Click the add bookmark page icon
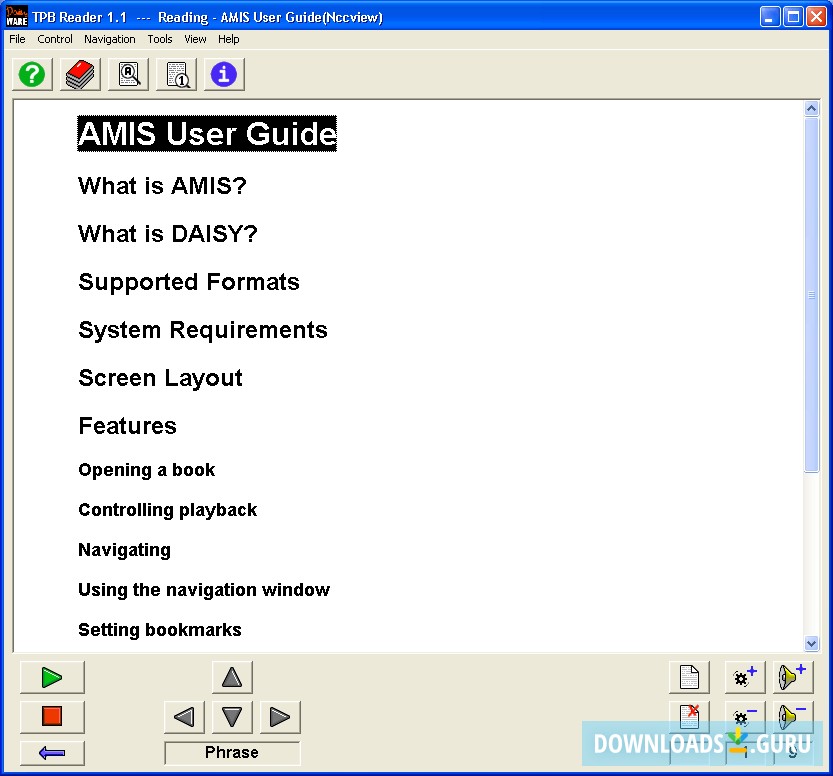This screenshot has height=776, width=833. pyautogui.click(x=689, y=678)
